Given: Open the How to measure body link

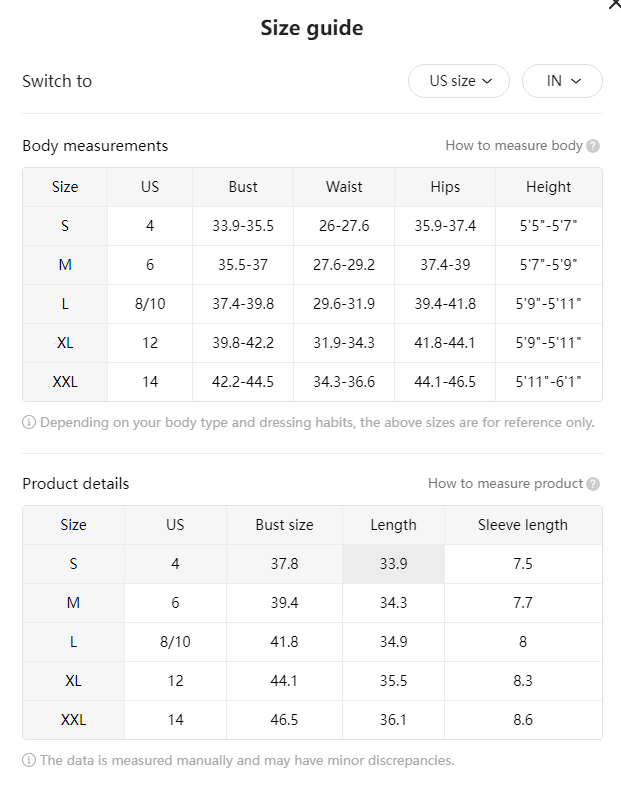Looking at the screenshot, I should coord(514,146).
